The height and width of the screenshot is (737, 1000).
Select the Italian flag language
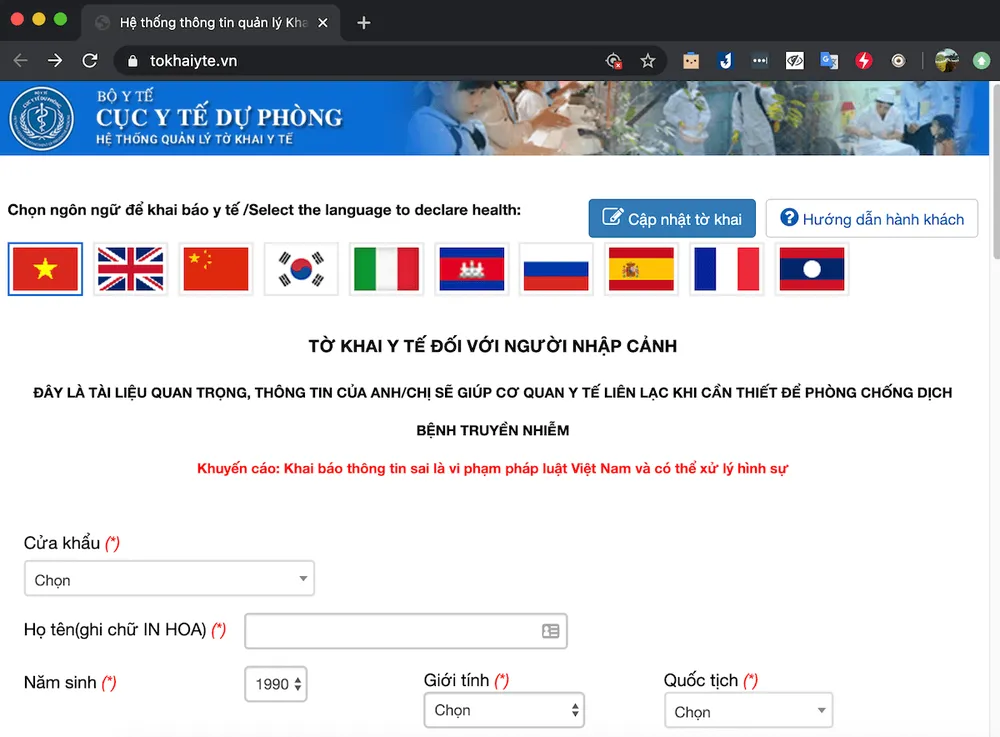(x=386, y=269)
